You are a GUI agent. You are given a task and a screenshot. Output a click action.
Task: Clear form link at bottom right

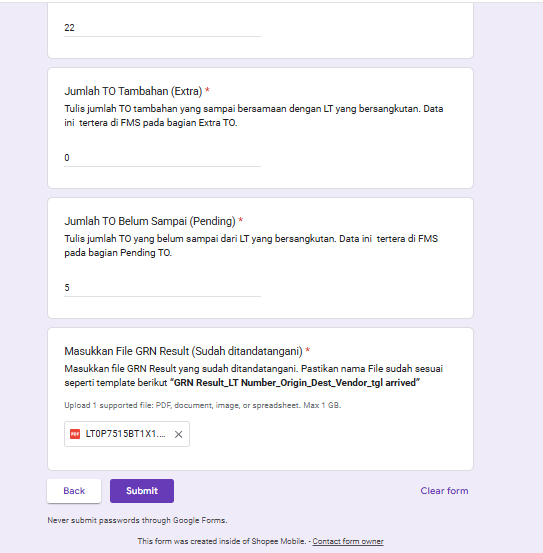[x=444, y=491]
